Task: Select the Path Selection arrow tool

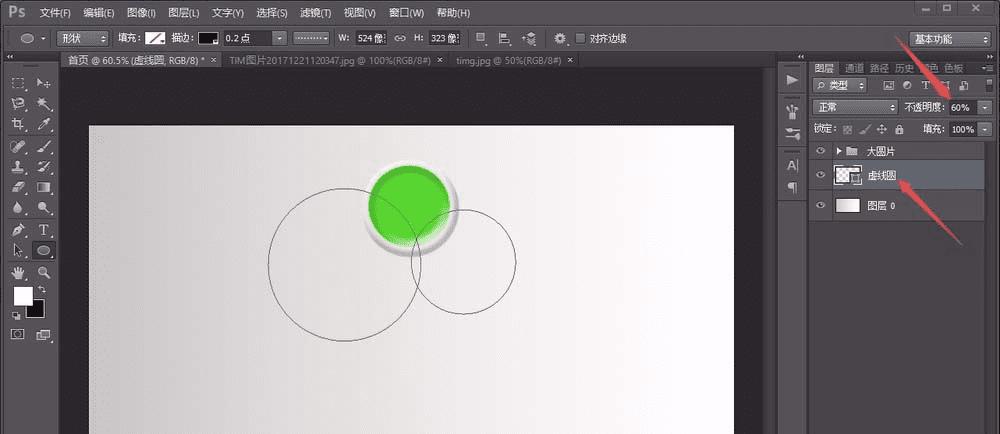Action: [x=18, y=250]
